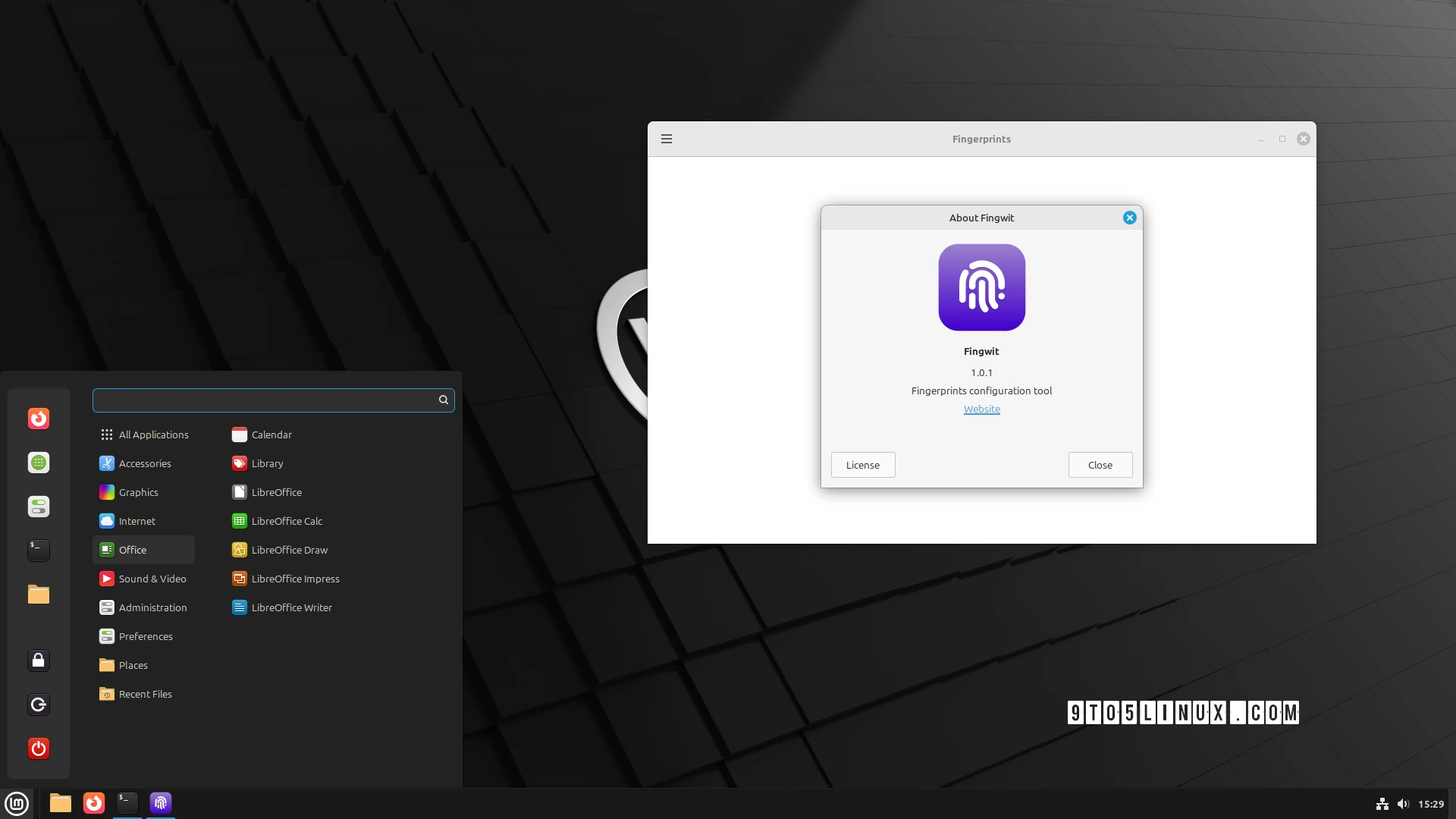
Task: Launch Firefox from the menu favorites sidebar
Action: [39, 419]
